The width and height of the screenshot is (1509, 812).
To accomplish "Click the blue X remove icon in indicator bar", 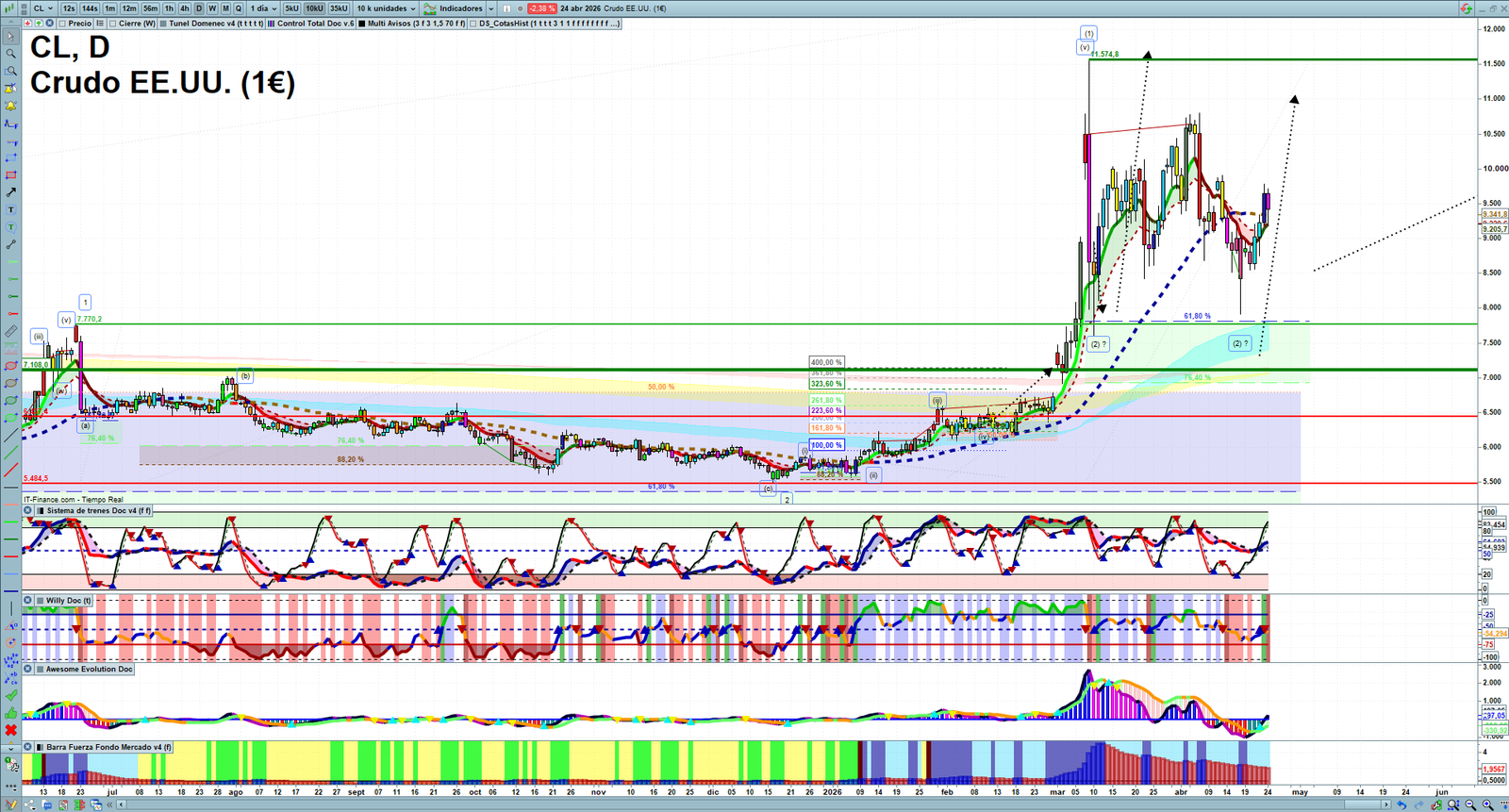I will pyautogui.click(x=48, y=24).
